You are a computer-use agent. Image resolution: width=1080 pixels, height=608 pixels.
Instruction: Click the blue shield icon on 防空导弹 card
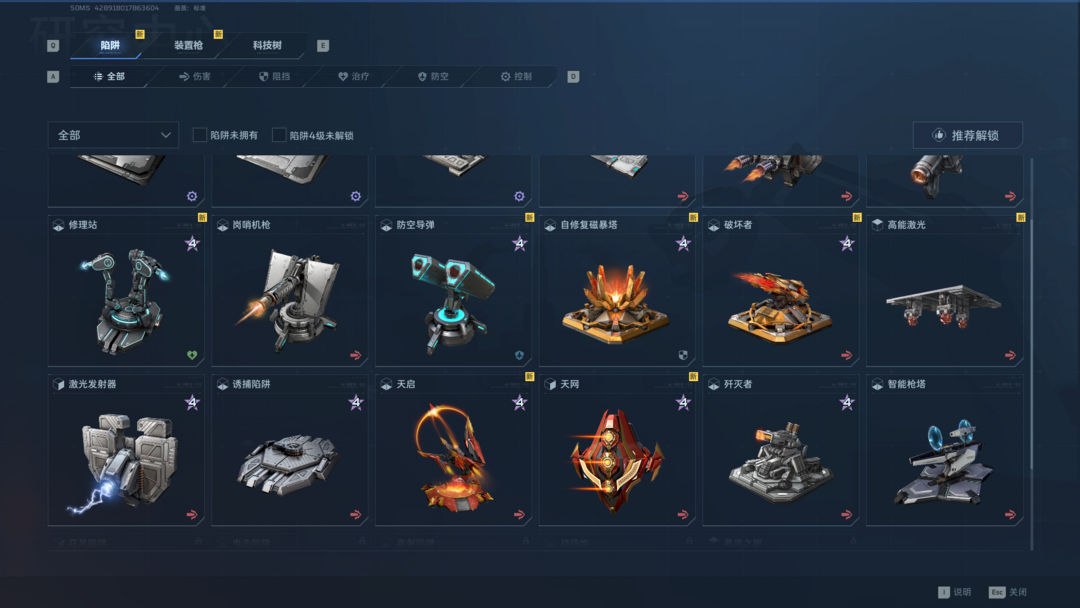click(519, 355)
